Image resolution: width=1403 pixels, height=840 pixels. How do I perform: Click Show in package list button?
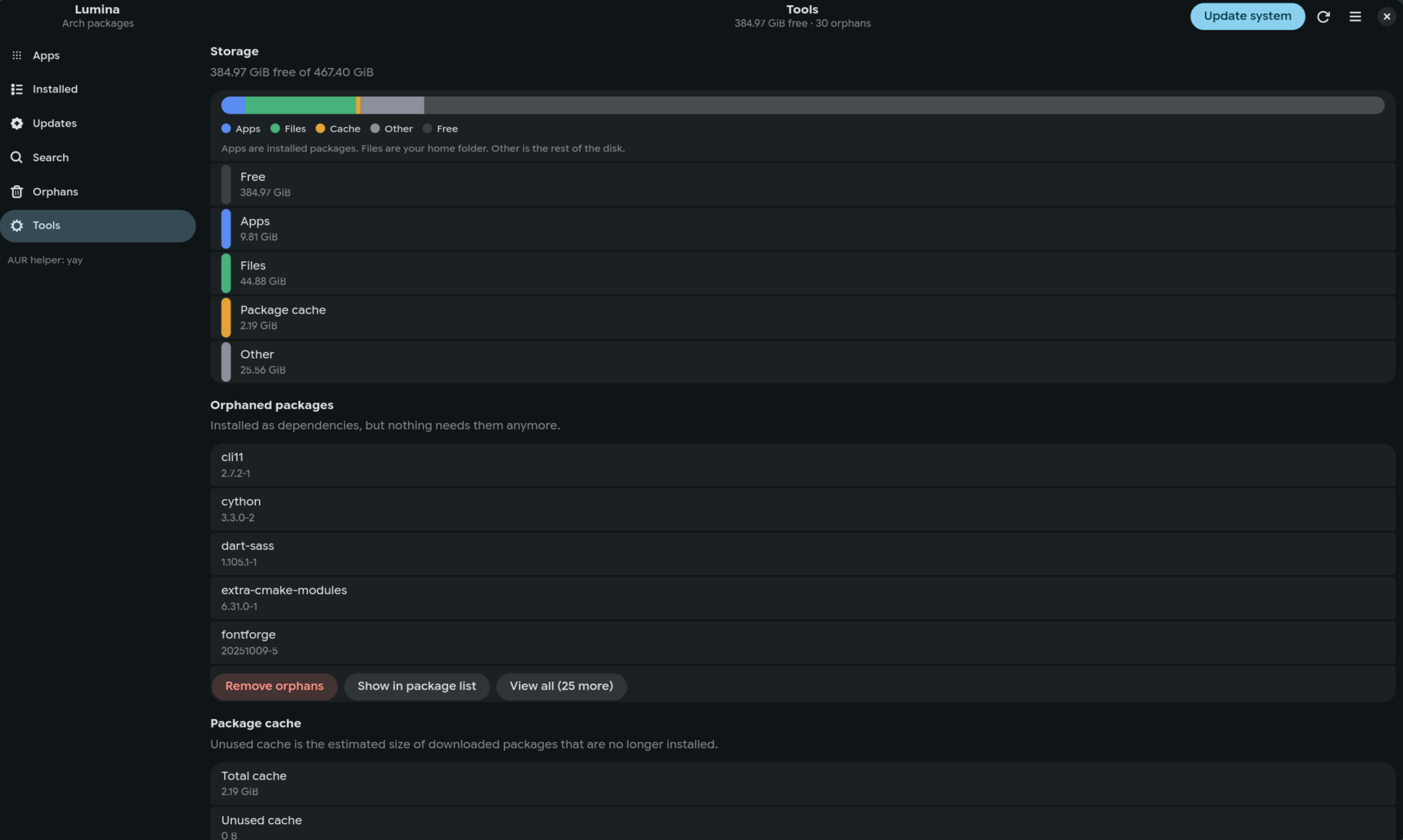(417, 686)
